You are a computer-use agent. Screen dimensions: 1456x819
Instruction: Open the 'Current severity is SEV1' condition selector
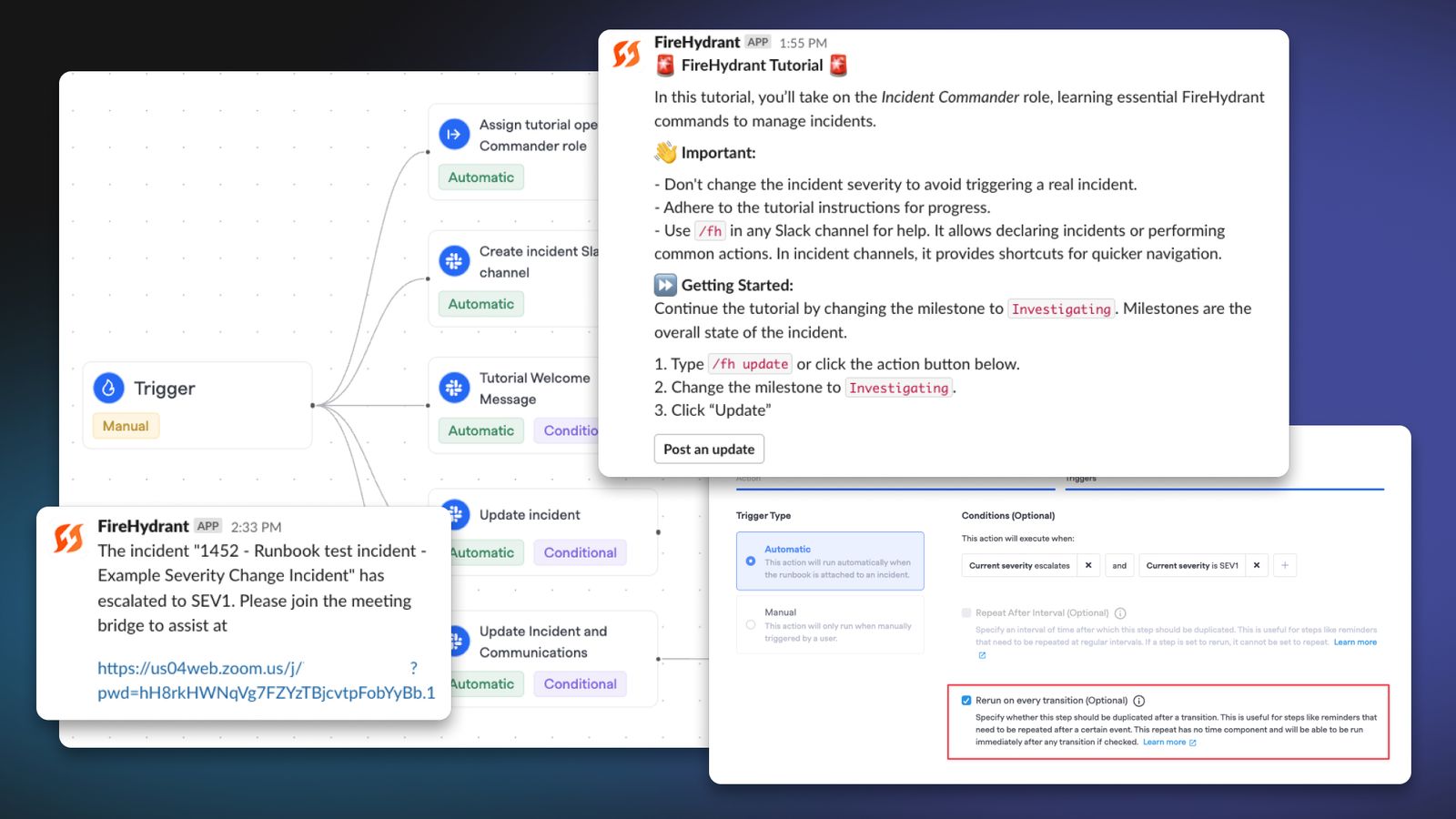coord(1192,565)
